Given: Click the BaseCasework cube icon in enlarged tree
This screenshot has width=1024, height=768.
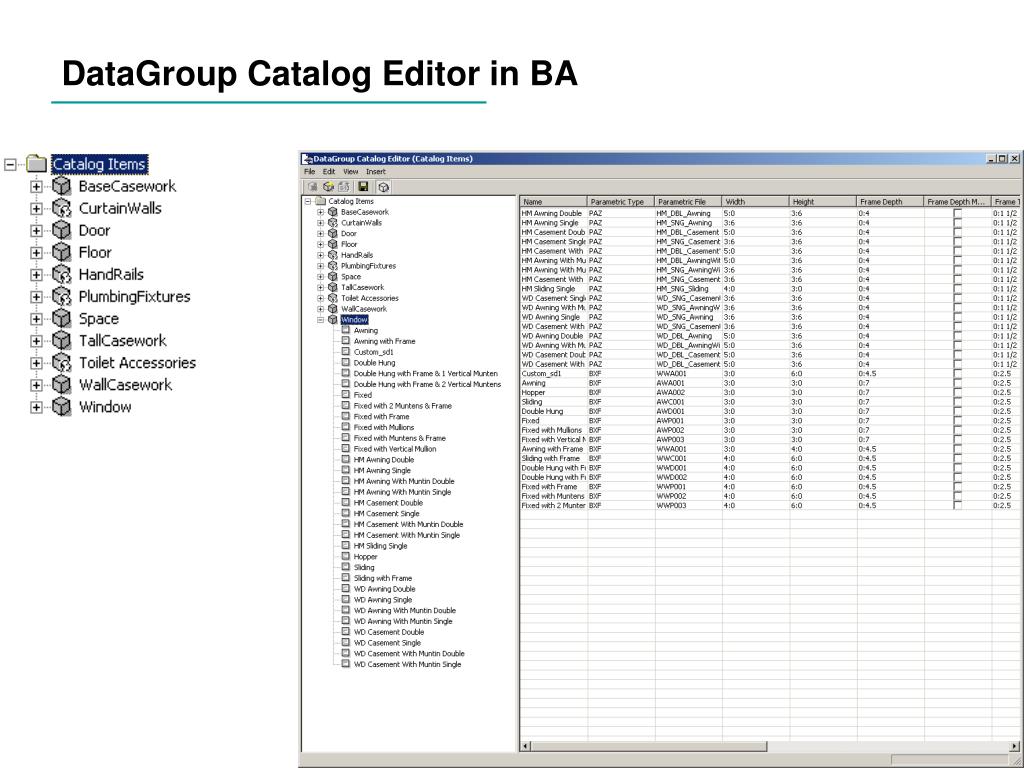Looking at the screenshot, I should pyautogui.click(x=61, y=186).
